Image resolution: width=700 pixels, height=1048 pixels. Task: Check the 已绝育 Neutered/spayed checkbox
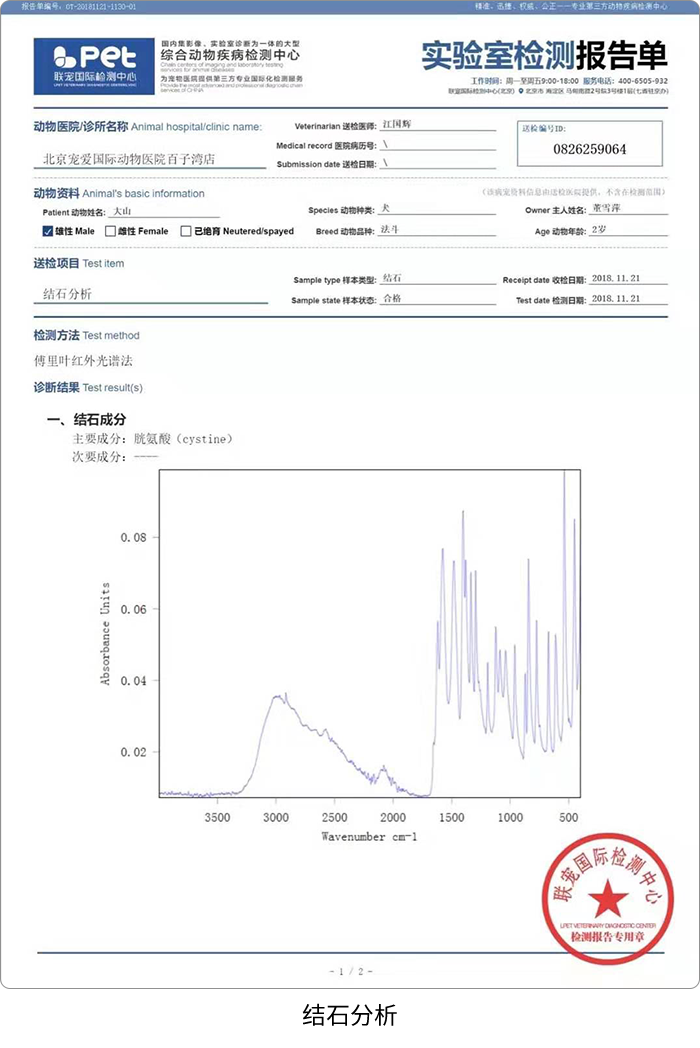click(187, 231)
